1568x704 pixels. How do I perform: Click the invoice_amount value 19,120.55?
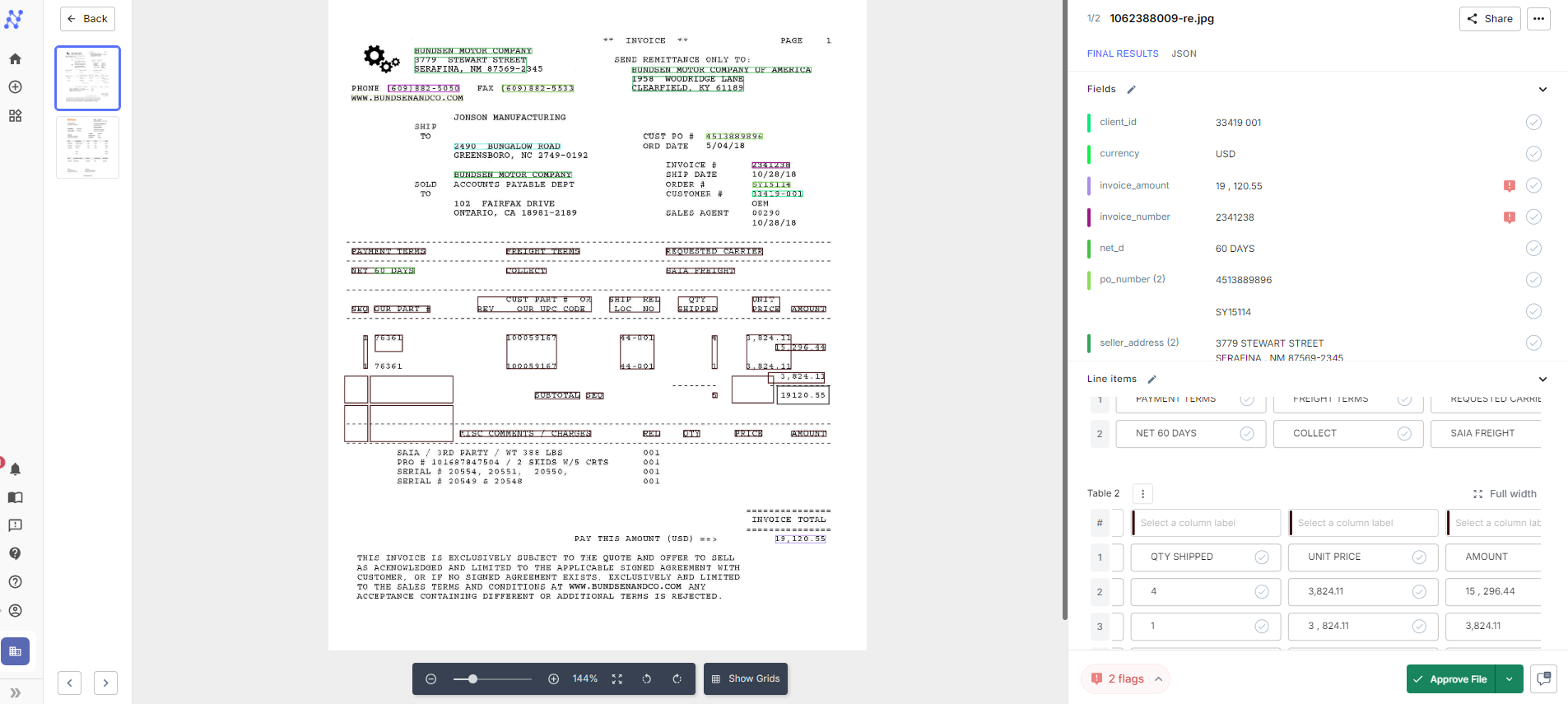(1239, 186)
